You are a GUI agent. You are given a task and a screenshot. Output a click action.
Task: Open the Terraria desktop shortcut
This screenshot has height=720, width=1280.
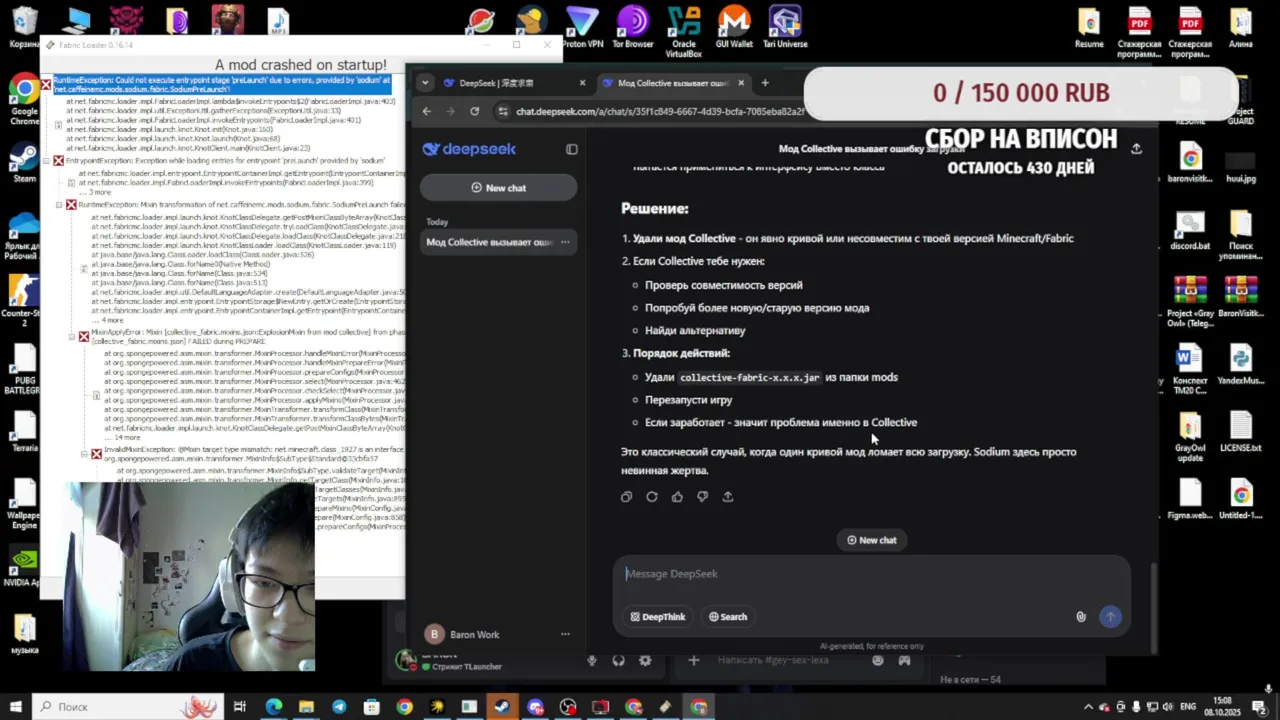coord(24,430)
